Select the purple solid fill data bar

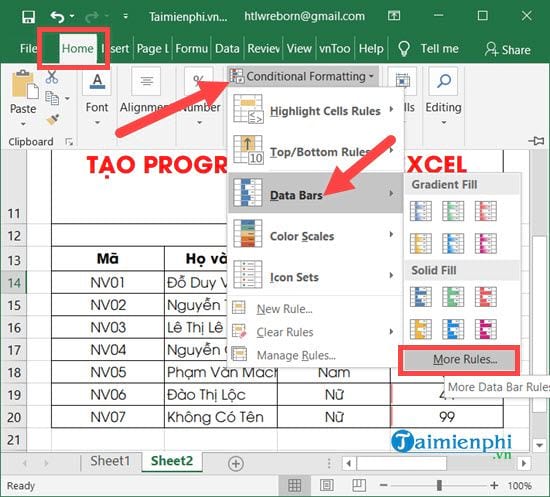tap(485, 329)
